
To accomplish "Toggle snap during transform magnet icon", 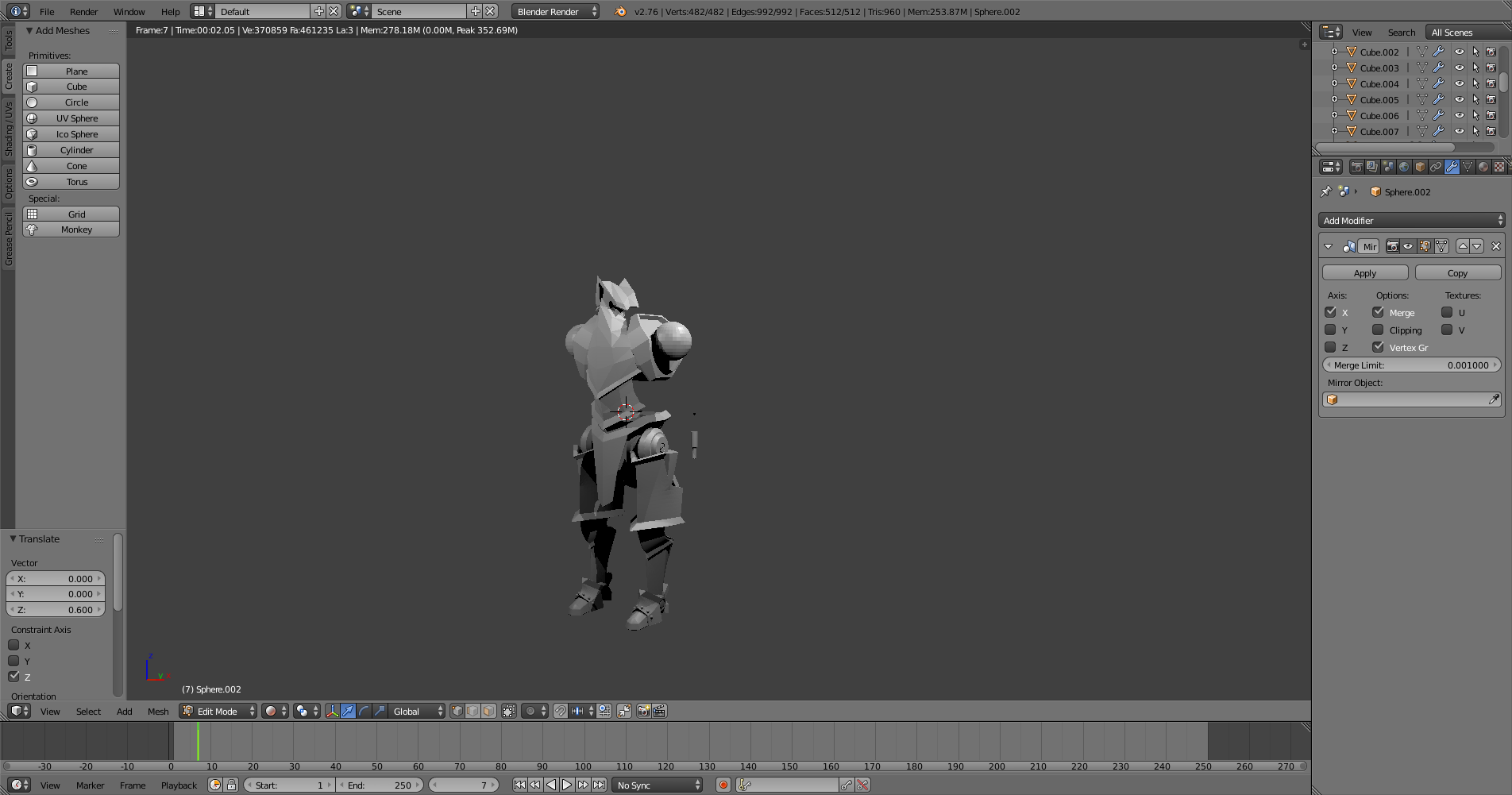I will click(561, 712).
